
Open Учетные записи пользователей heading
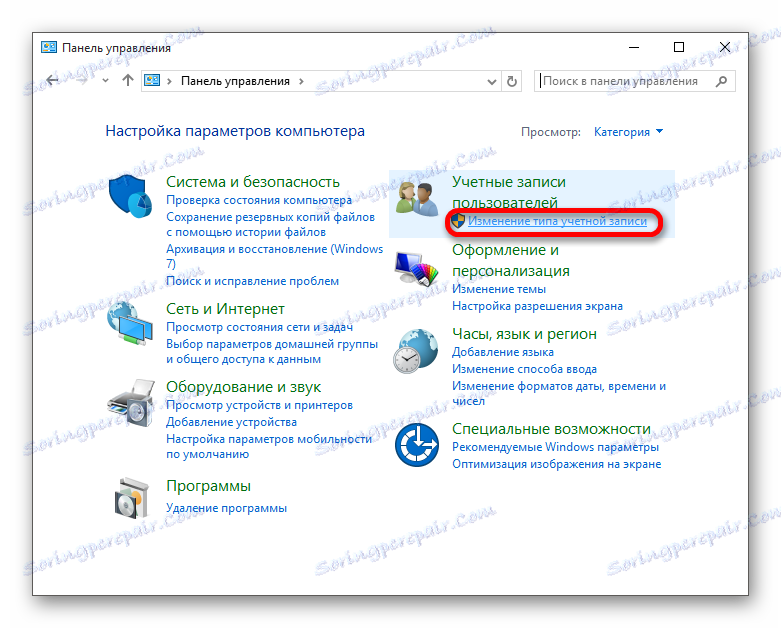tap(509, 192)
